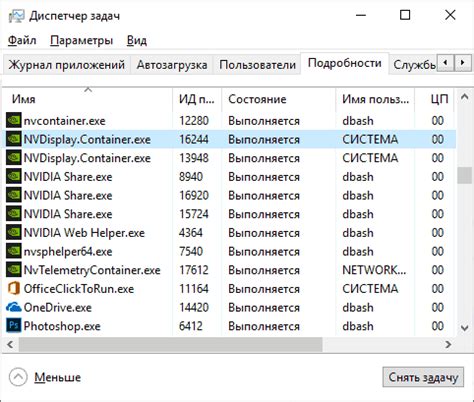This screenshot has height=402, width=474.
Task: Click Выполняется status in Photoshop.exe row
Action: tap(264, 326)
